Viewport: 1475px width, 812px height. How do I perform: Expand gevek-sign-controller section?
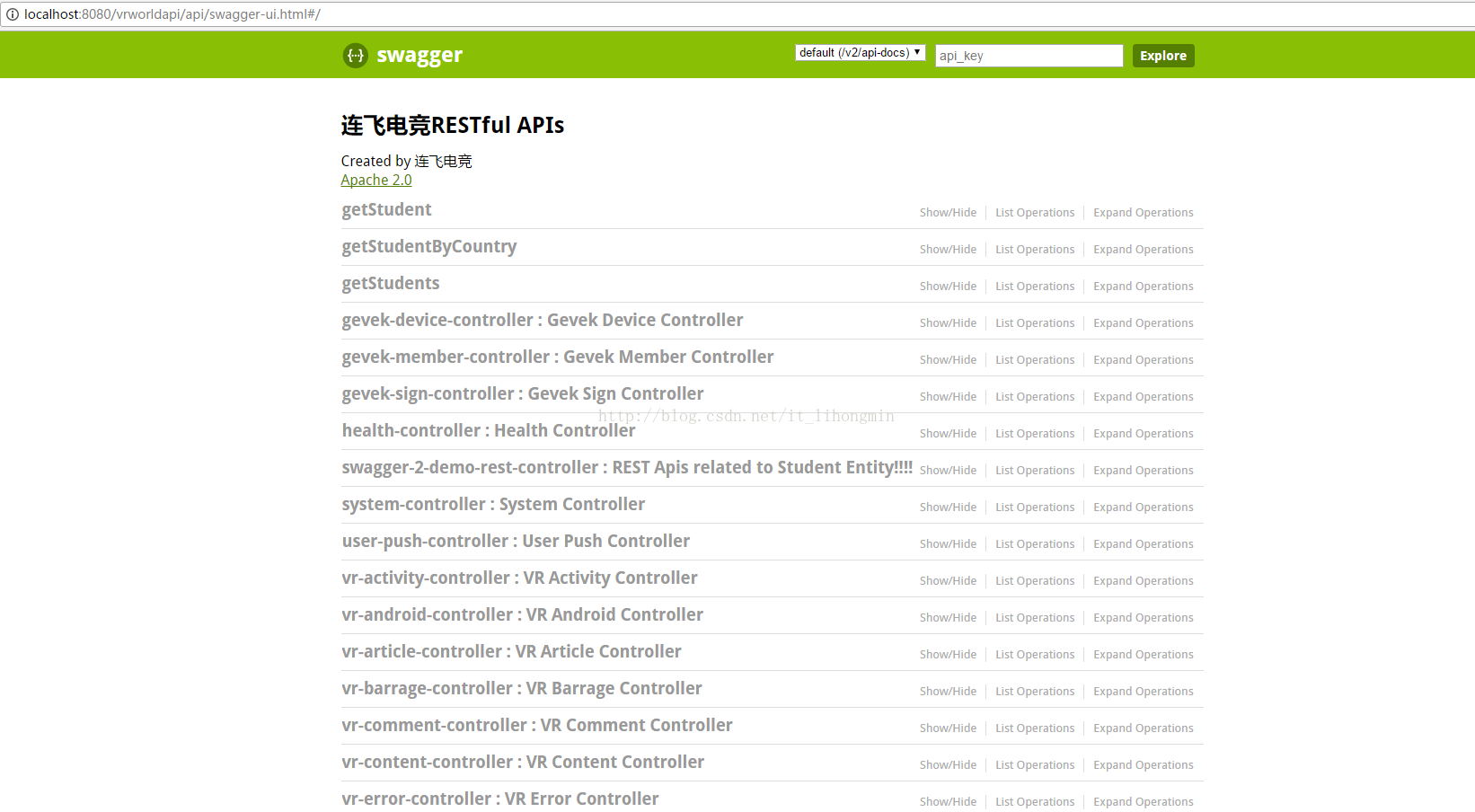(x=523, y=393)
